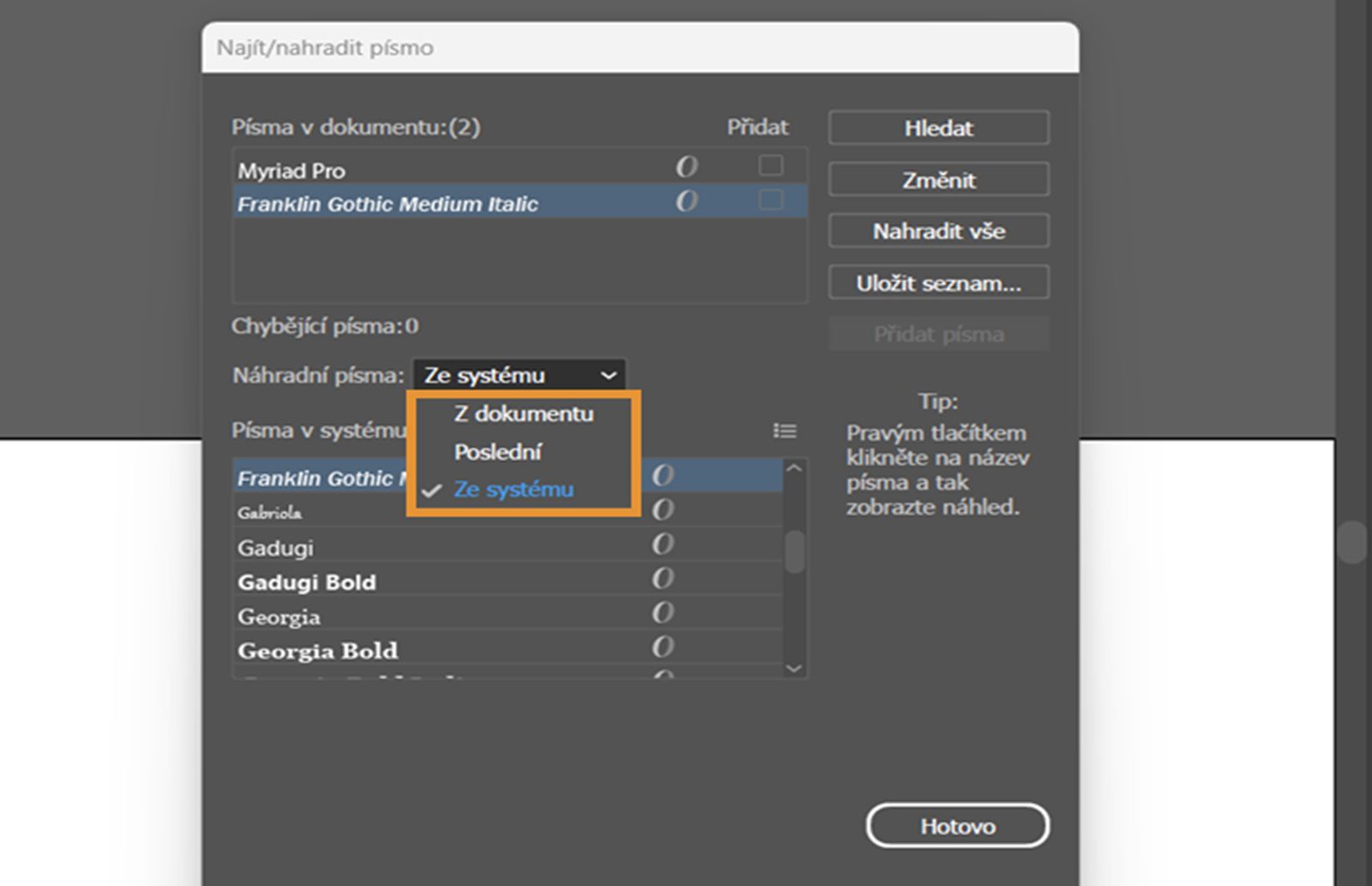
Task: Click the OpenType icon next to Gabriola
Action: (x=663, y=510)
